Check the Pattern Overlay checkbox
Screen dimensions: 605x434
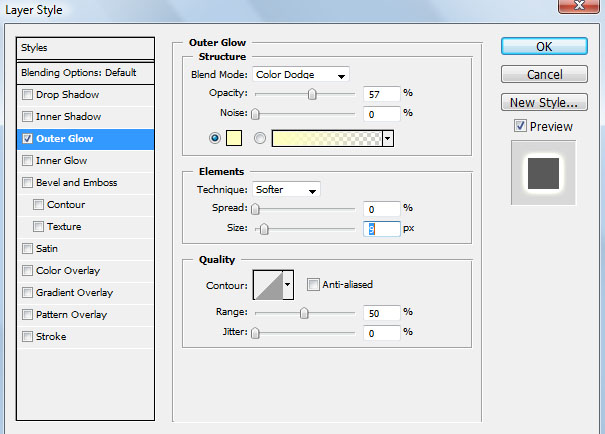click(27, 314)
